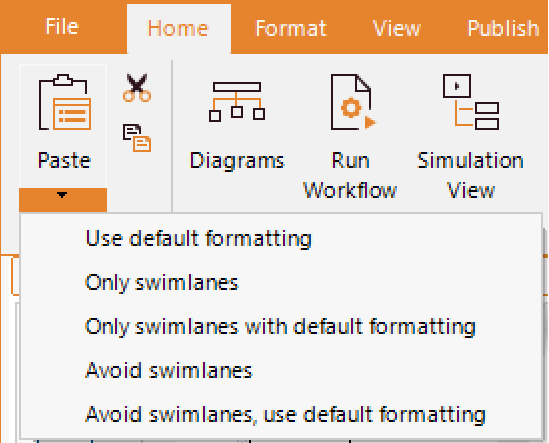Switch to the Format tab
This screenshot has width=549, height=443.
click(x=291, y=28)
